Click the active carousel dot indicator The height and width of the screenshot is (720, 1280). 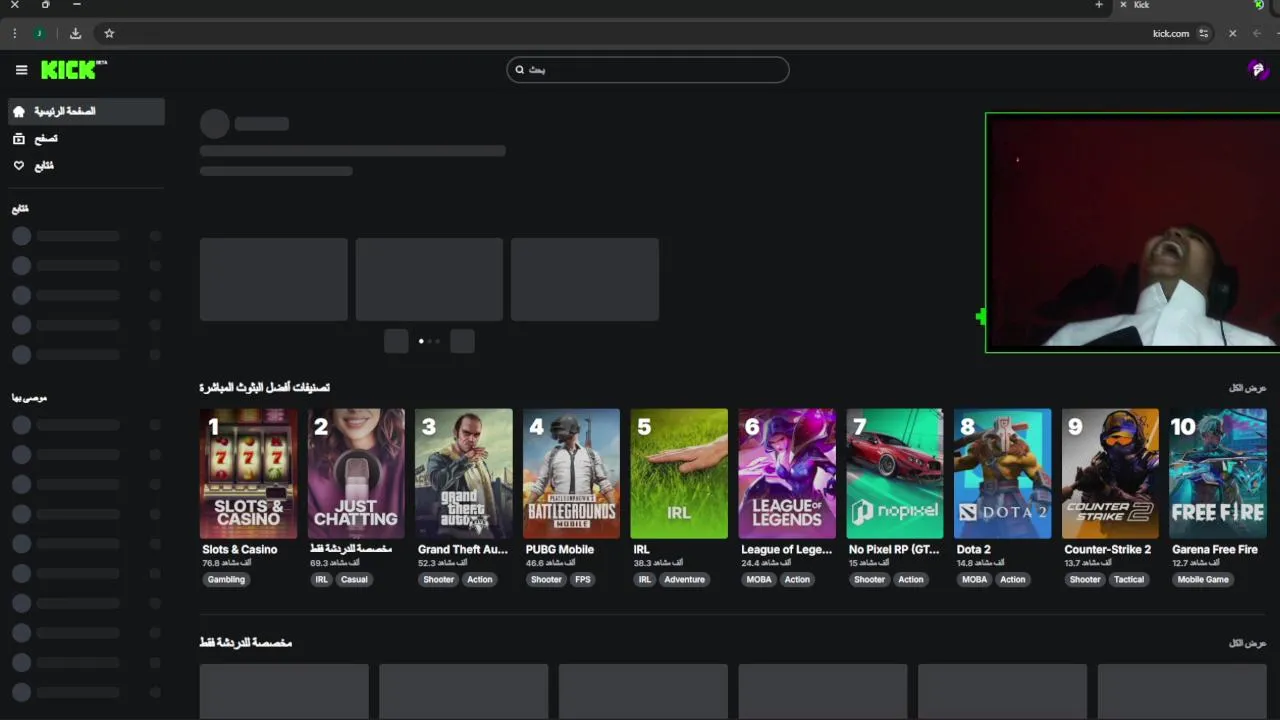tap(421, 342)
